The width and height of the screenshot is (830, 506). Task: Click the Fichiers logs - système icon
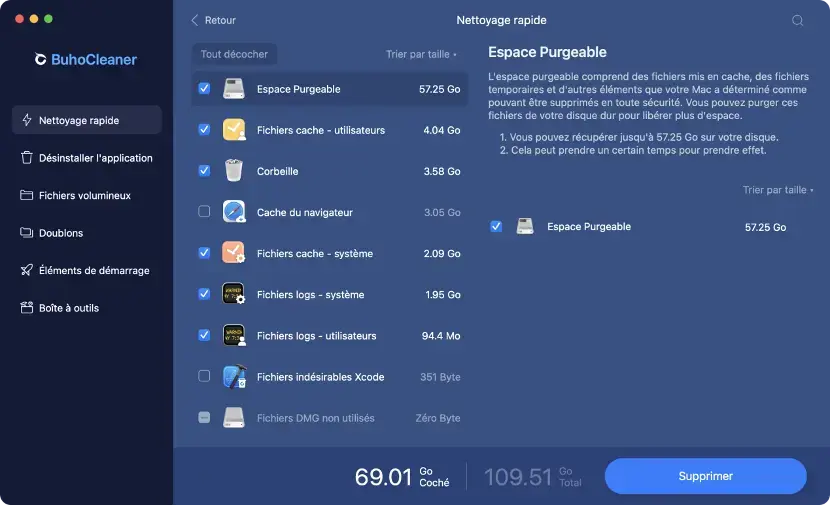pos(233,294)
